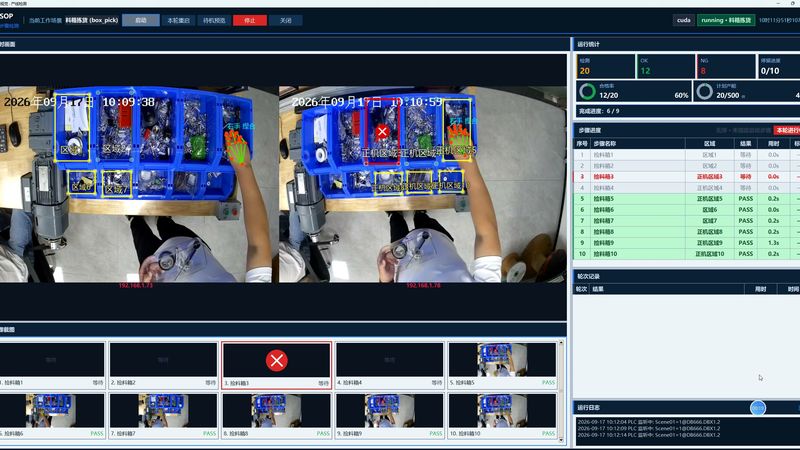The image size is (800, 450).
Task: Select green step row 8 拾料箱8
Action: pyautogui.click(x=687, y=232)
